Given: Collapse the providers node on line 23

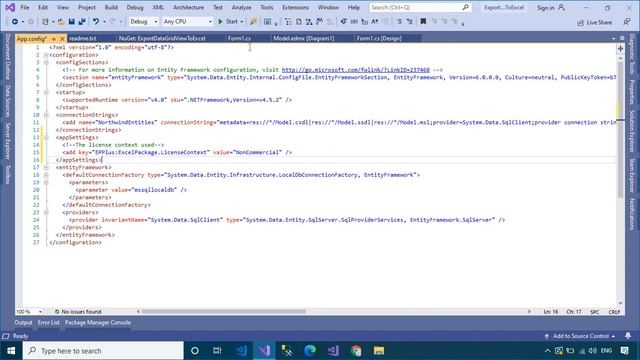Looking at the screenshot, I should pyautogui.click(x=46, y=212).
